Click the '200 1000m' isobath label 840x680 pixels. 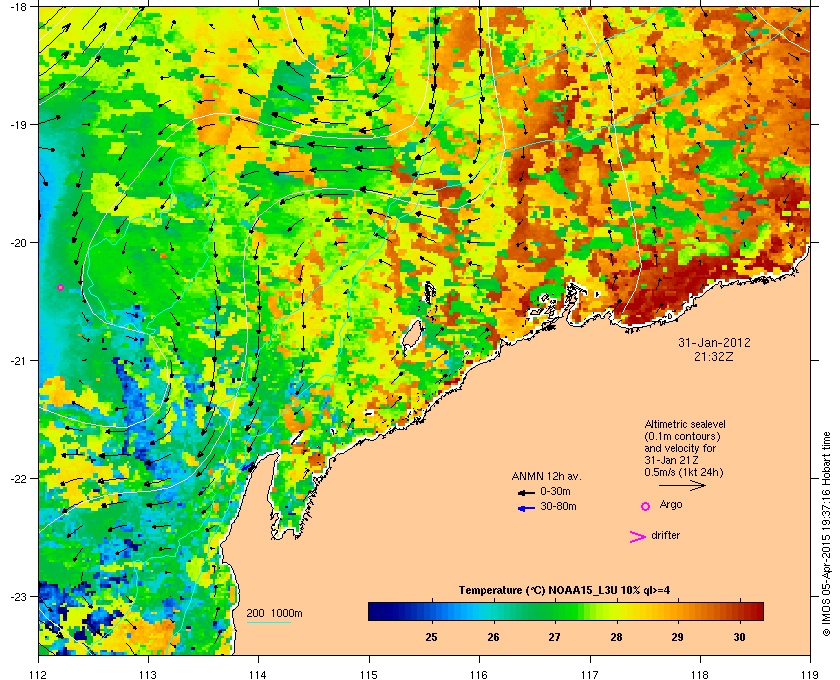click(x=274, y=613)
